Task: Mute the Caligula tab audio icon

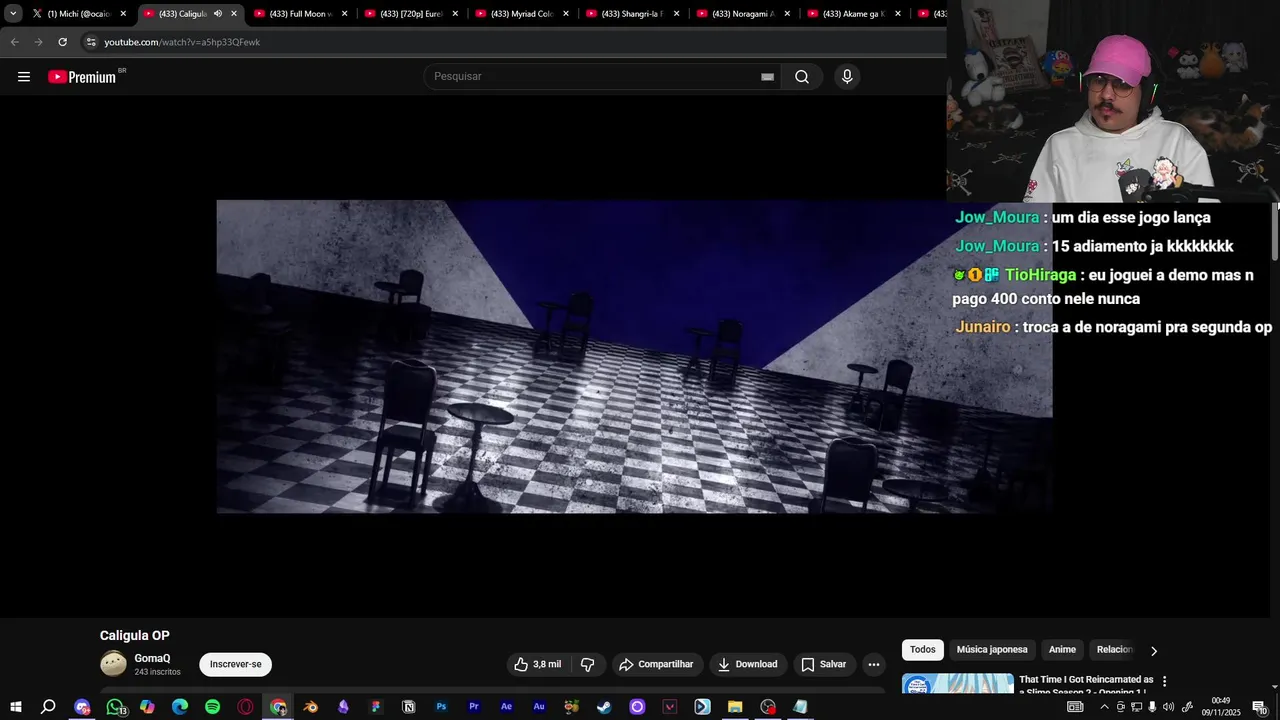Action: (x=217, y=14)
